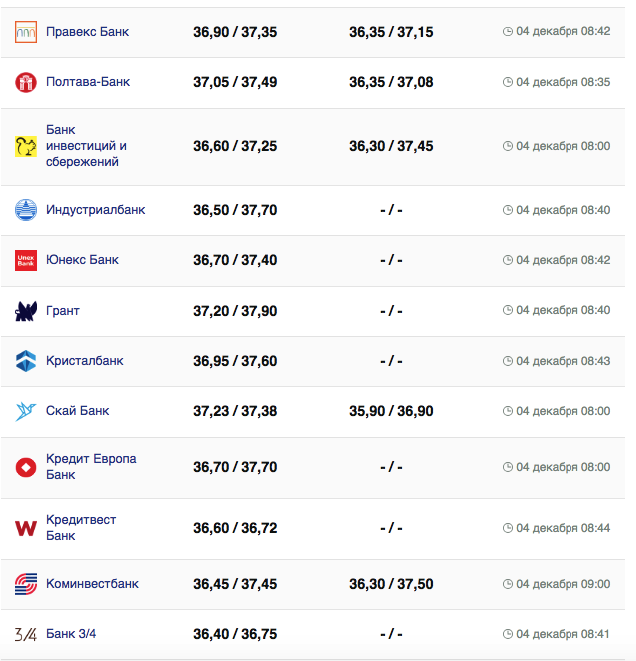This screenshot has height=661, width=636.
Task: Click the clock icon in Скай Банк row
Action: coord(508,411)
